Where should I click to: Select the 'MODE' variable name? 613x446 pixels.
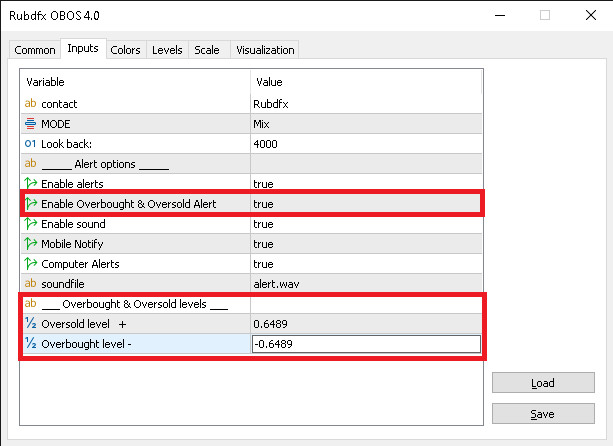tap(56, 124)
